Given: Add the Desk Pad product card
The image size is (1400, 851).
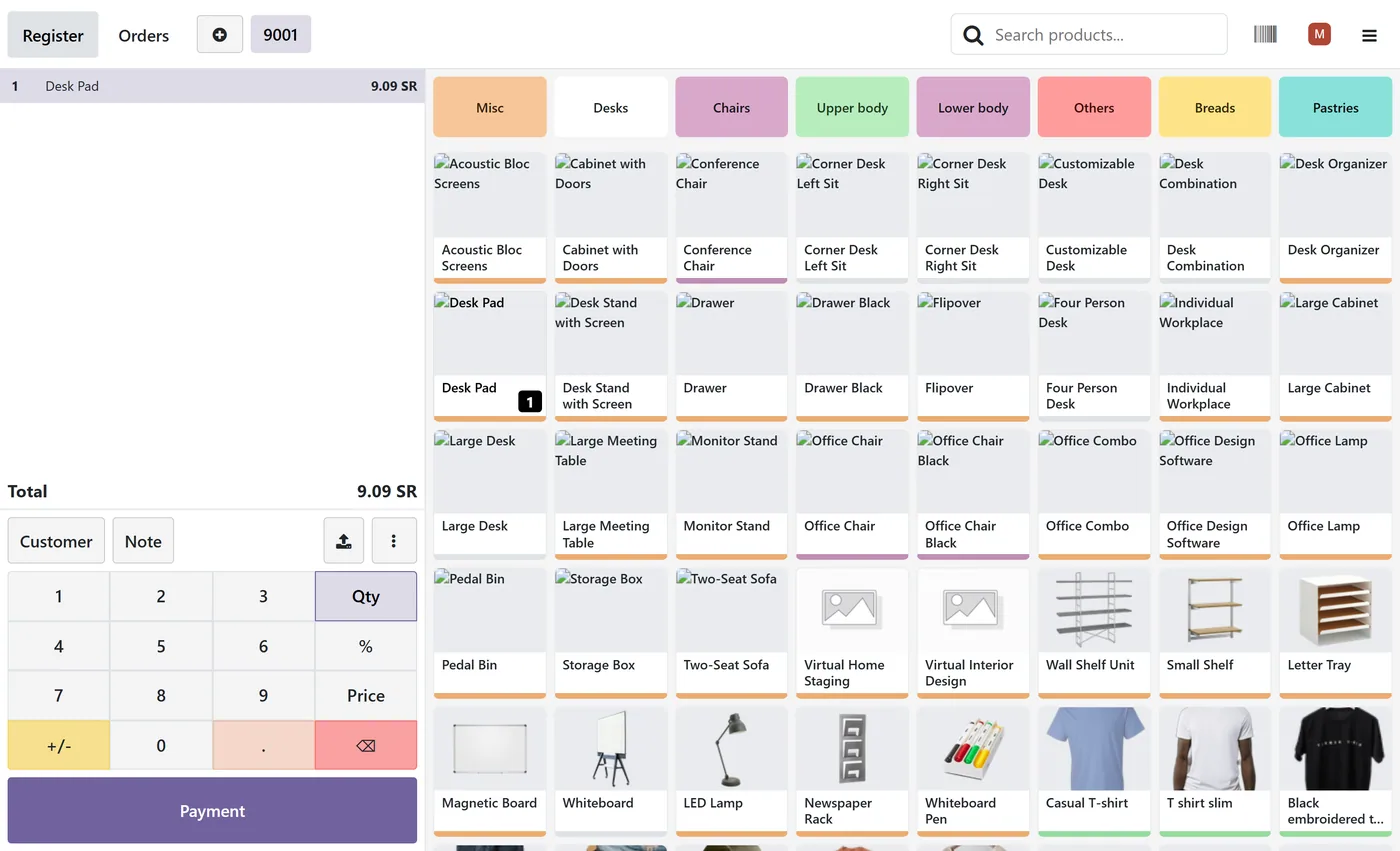Looking at the screenshot, I should pyautogui.click(x=490, y=356).
